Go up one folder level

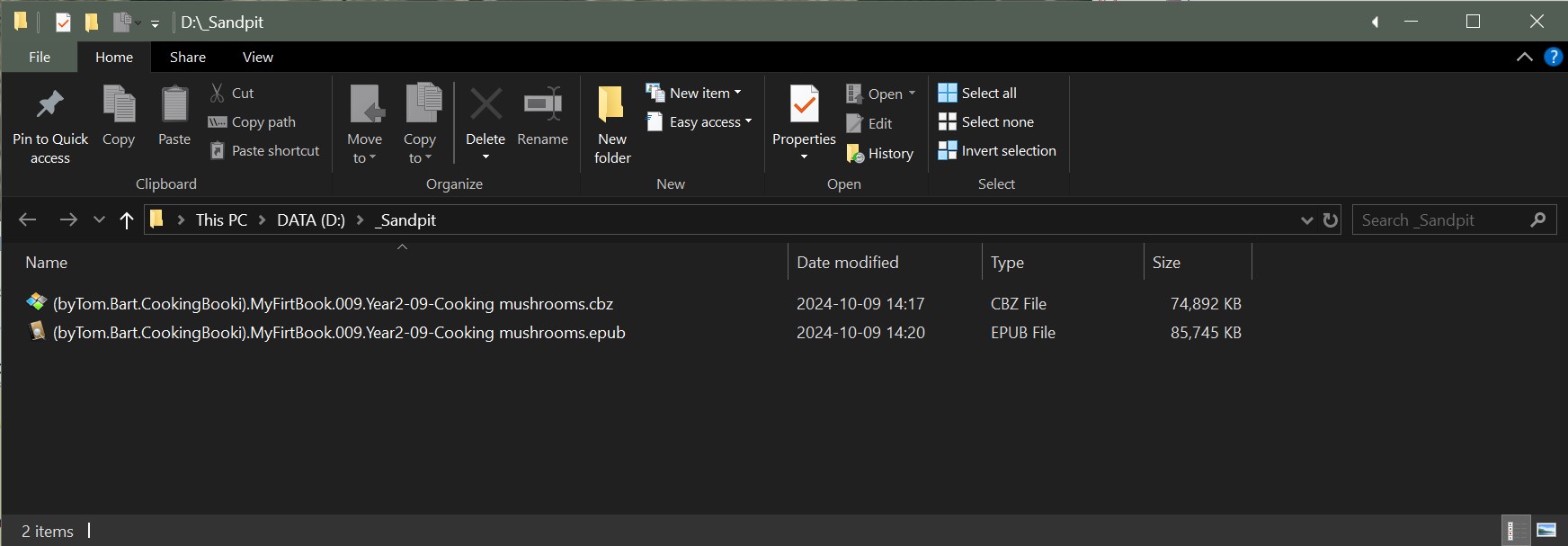point(127,220)
